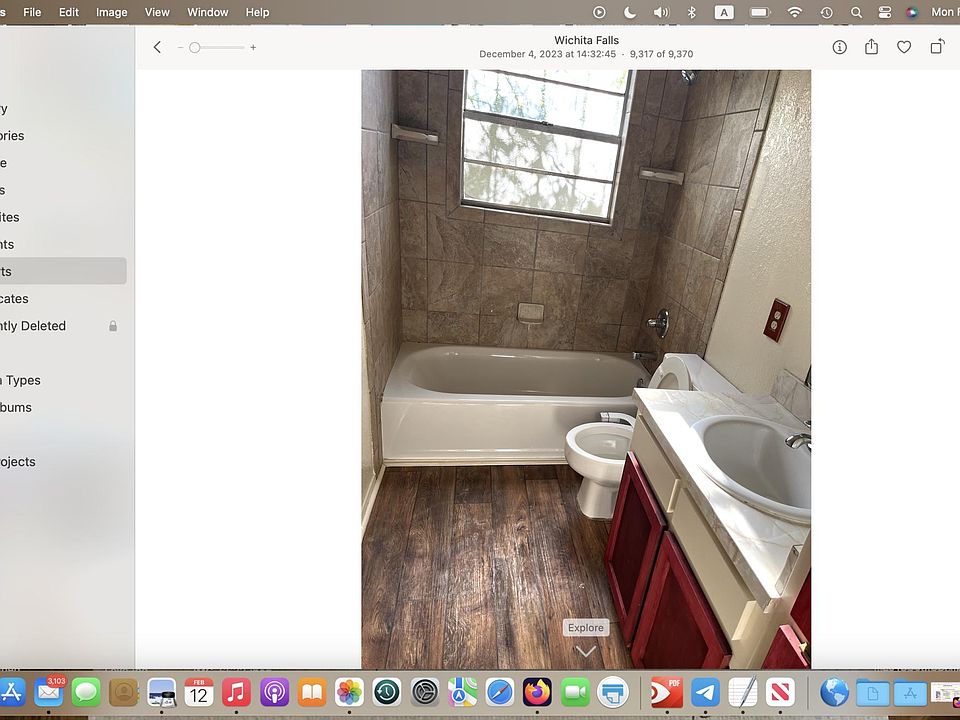Open FaceTime from the Dock

[576, 693]
